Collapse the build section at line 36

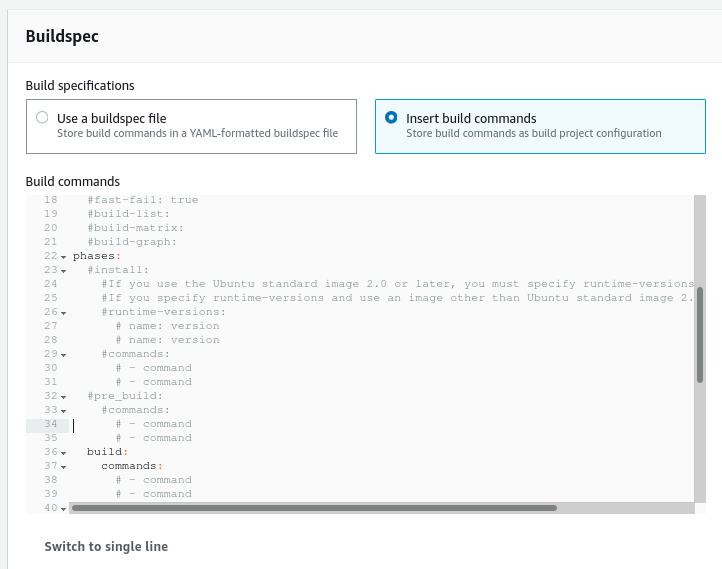(64, 453)
